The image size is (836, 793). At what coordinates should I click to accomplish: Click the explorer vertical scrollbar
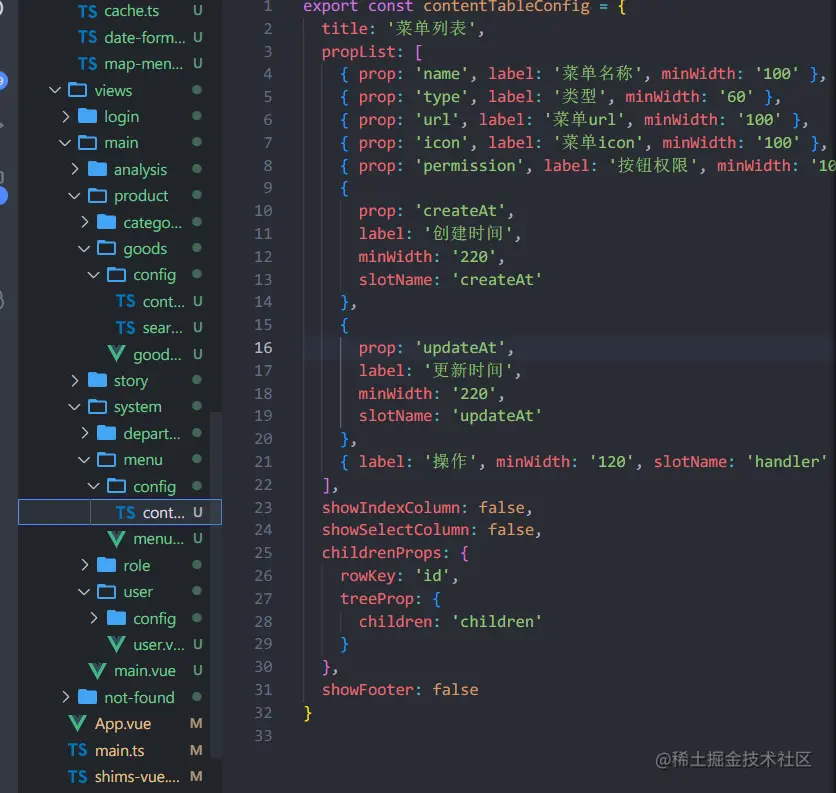click(215, 584)
